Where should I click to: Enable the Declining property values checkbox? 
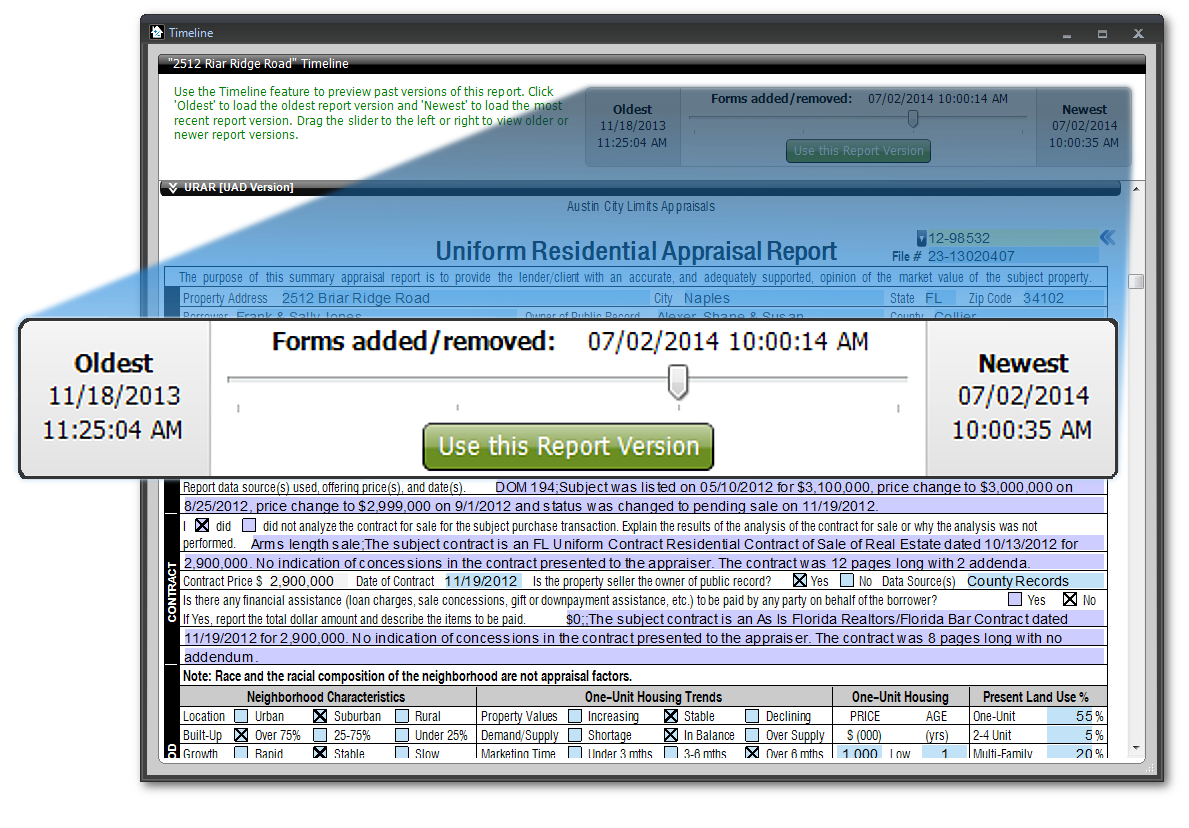752,716
